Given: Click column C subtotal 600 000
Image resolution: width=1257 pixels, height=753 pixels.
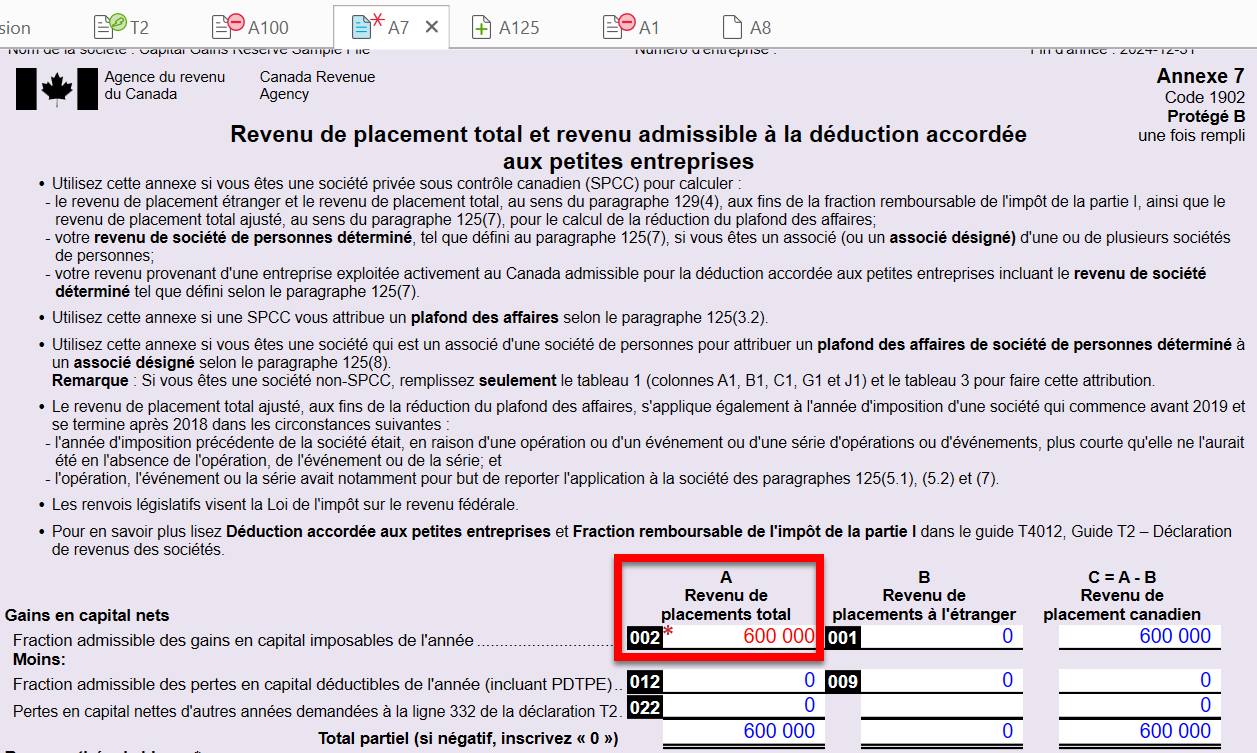Looking at the screenshot, I should (x=1140, y=732).
